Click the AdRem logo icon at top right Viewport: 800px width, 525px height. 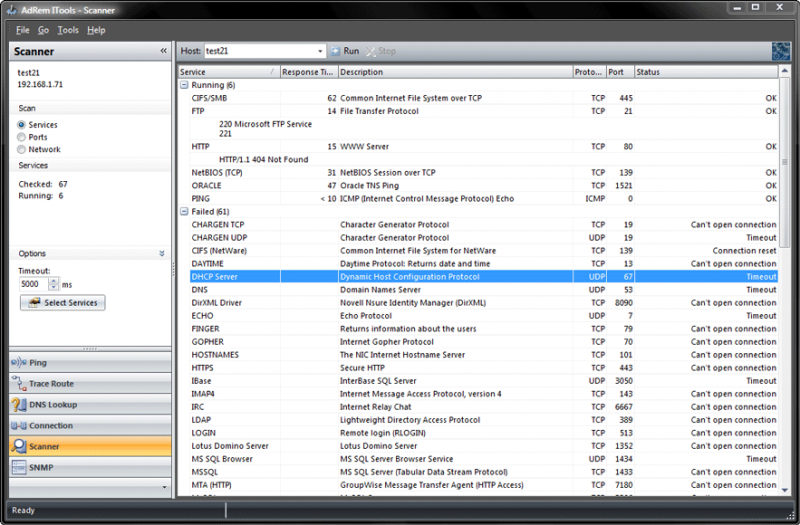780,51
